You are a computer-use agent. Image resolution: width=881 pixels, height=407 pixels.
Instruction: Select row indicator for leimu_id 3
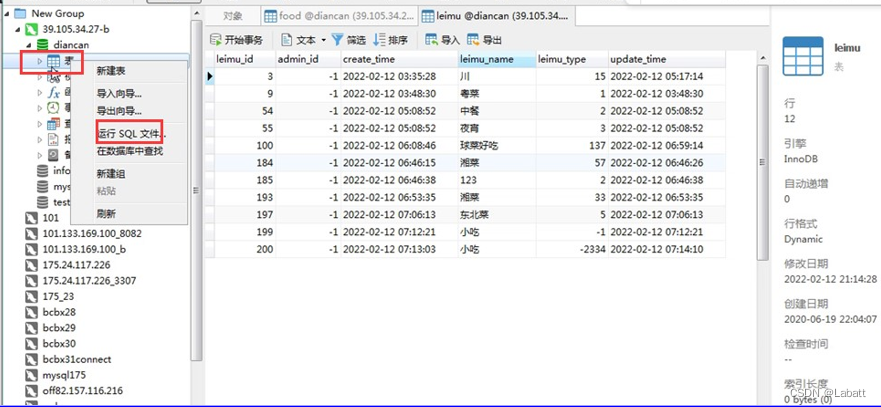click(210, 76)
